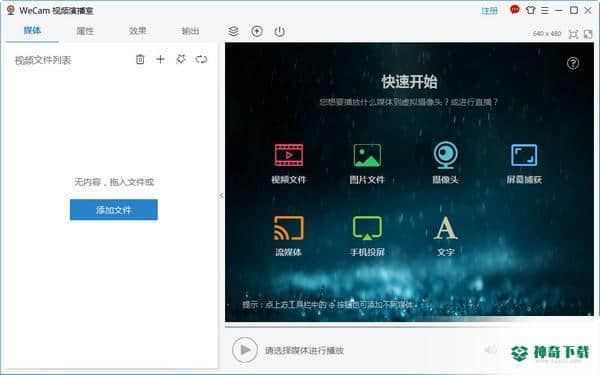Open the skin shirt icon
Viewport: 600px width, 375px height.
point(530,10)
